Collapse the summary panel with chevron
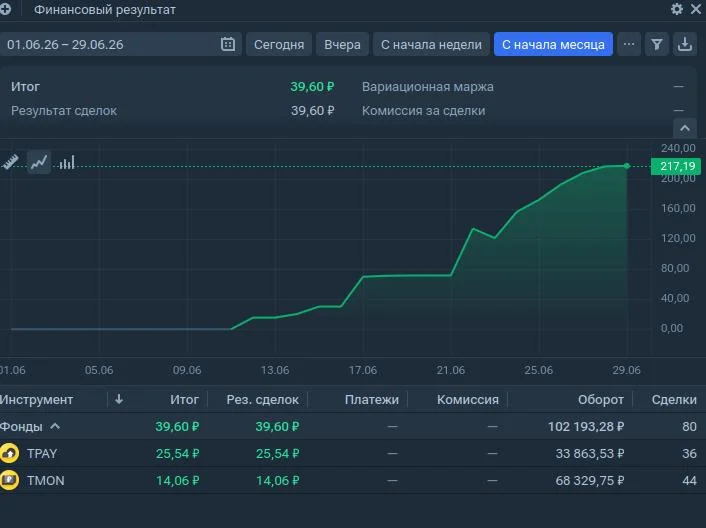Image resolution: width=706 pixels, height=528 pixels. click(x=685, y=128)
